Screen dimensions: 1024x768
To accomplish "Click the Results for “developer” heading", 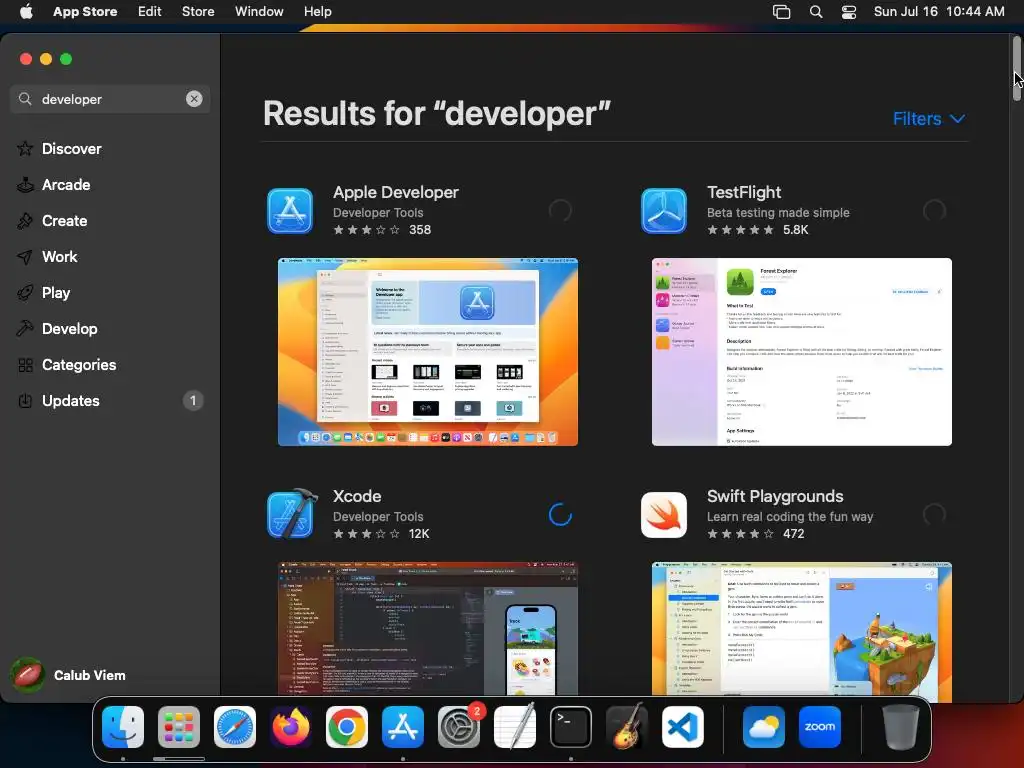I will (436, 114).
